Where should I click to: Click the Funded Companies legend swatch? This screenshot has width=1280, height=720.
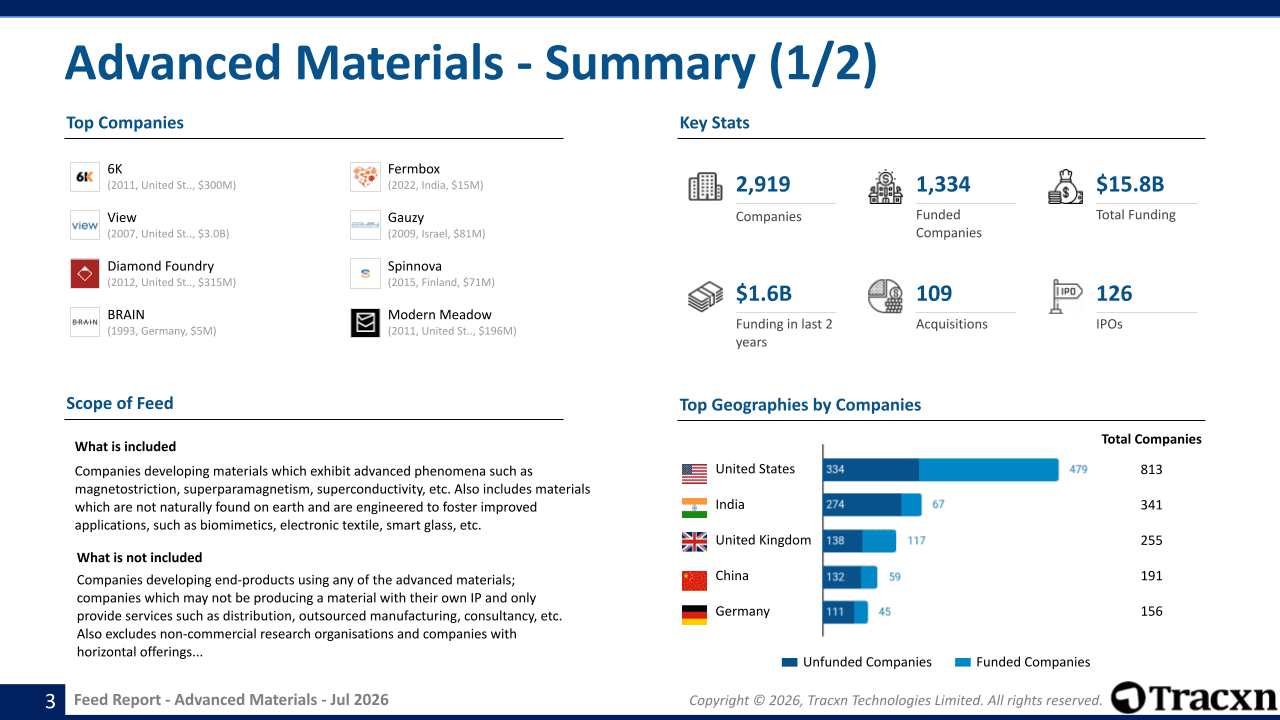pos(963,662)
